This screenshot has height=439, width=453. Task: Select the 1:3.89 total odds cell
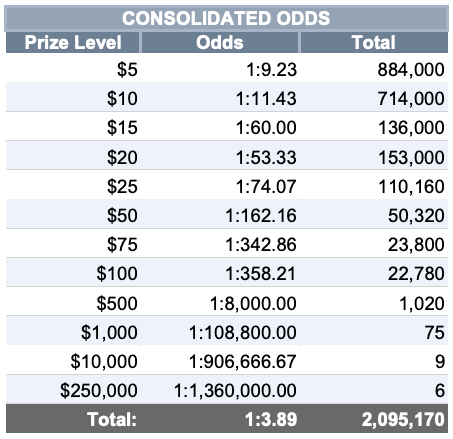point(220,419)
